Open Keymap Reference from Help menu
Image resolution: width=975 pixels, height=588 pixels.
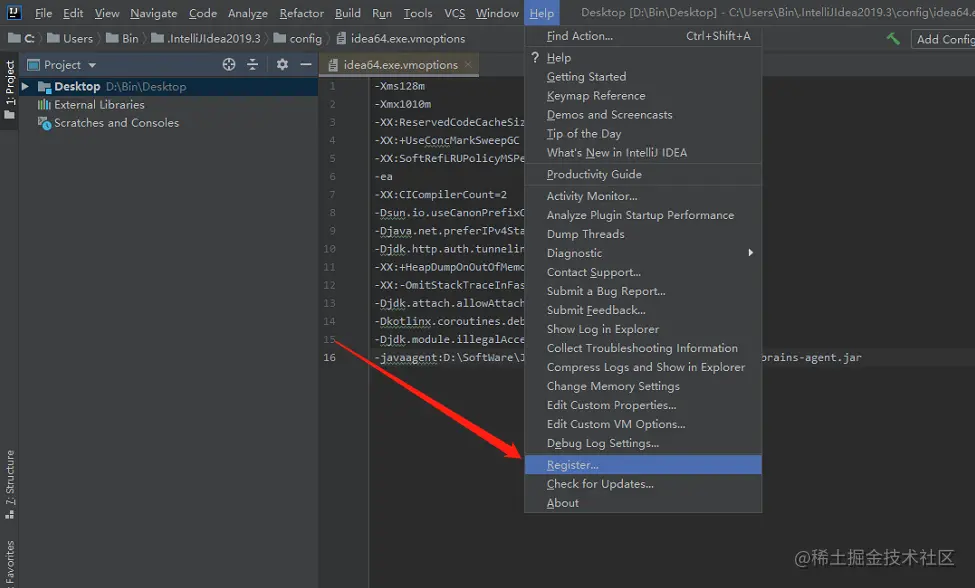643,96
